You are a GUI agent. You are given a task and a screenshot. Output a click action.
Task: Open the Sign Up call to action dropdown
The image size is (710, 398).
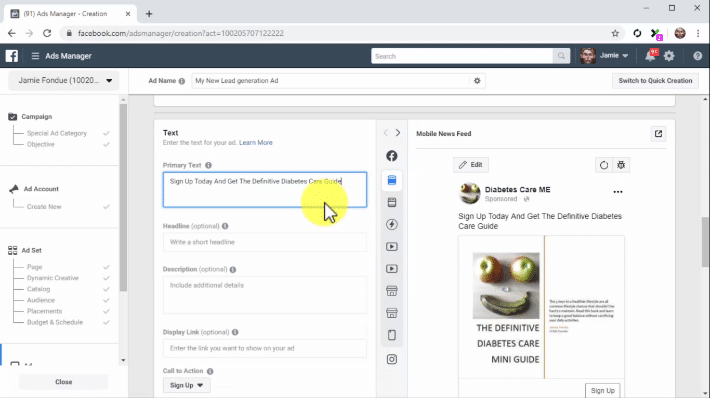(186, 385)
